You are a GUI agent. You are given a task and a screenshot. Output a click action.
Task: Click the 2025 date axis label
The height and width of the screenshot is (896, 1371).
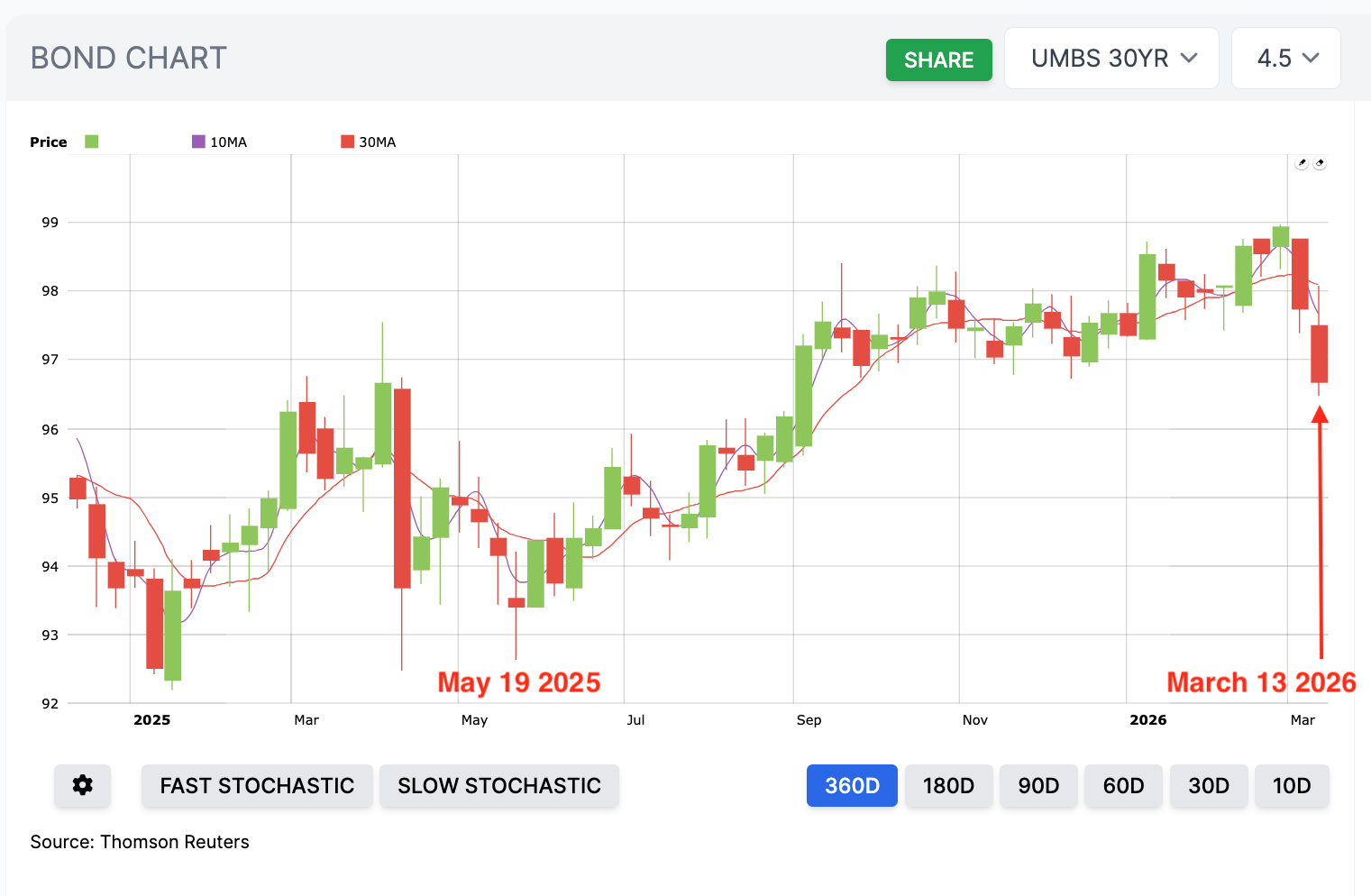tap(151, 720)
